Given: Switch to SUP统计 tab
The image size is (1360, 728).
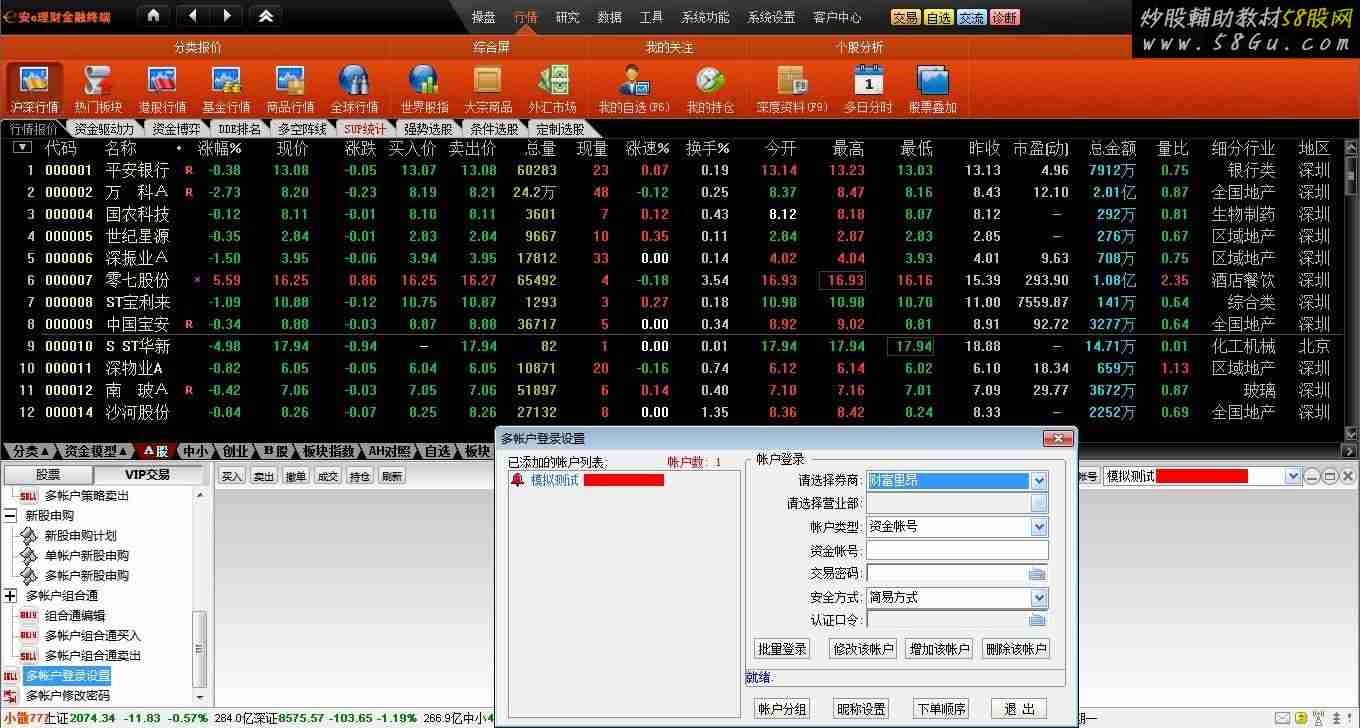Looking at the screenshot, I should coord(364,129).
